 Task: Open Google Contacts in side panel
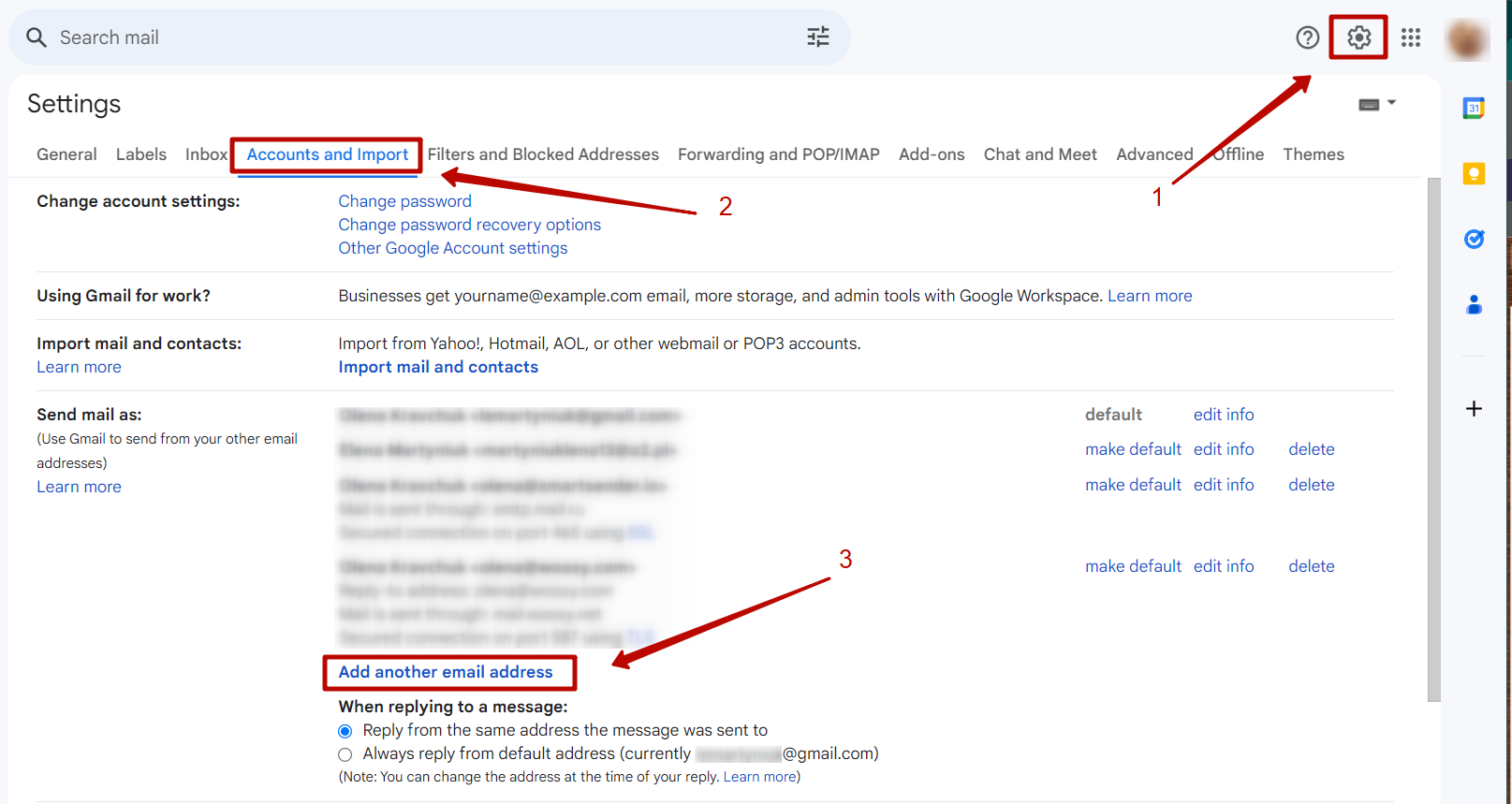click(1474, 305)
